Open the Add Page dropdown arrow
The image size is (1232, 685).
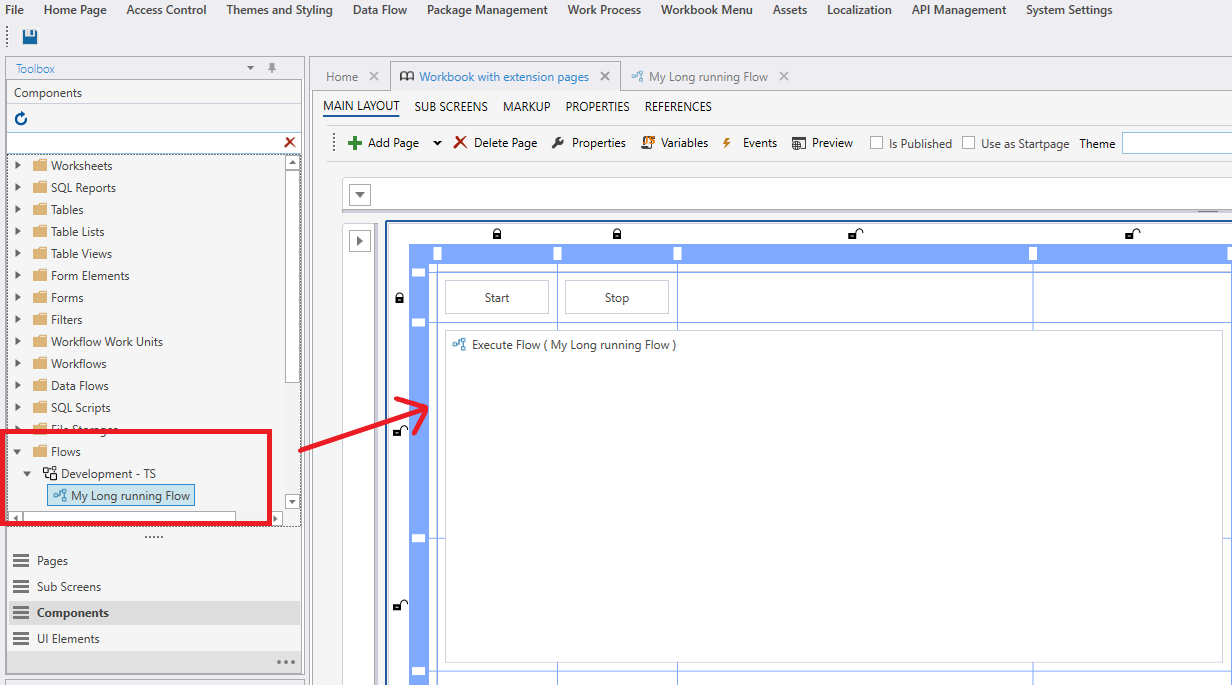tap(437, 143)
